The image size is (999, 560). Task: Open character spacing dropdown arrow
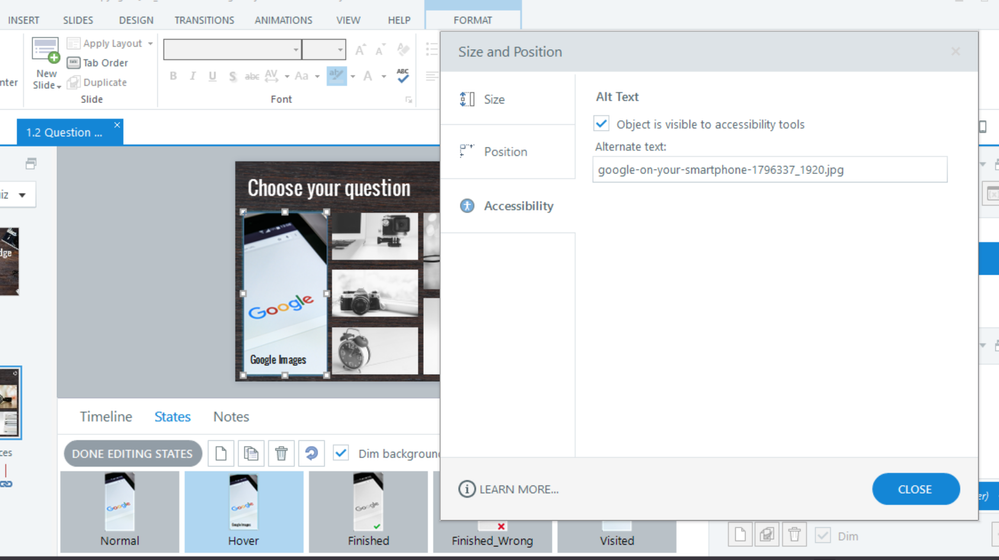click(287, 76)
